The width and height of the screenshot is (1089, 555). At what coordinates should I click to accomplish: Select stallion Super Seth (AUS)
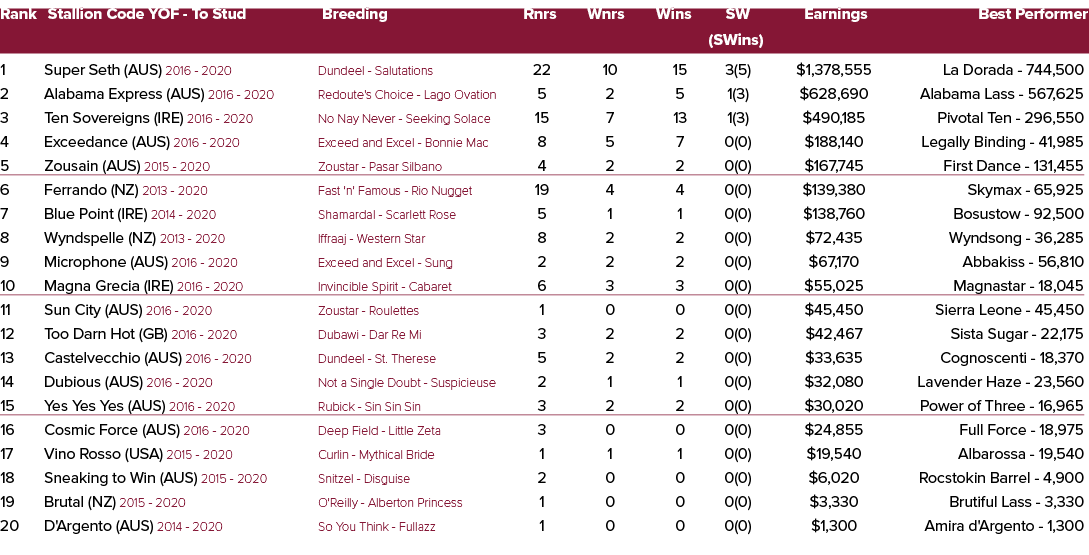(103, 70)
